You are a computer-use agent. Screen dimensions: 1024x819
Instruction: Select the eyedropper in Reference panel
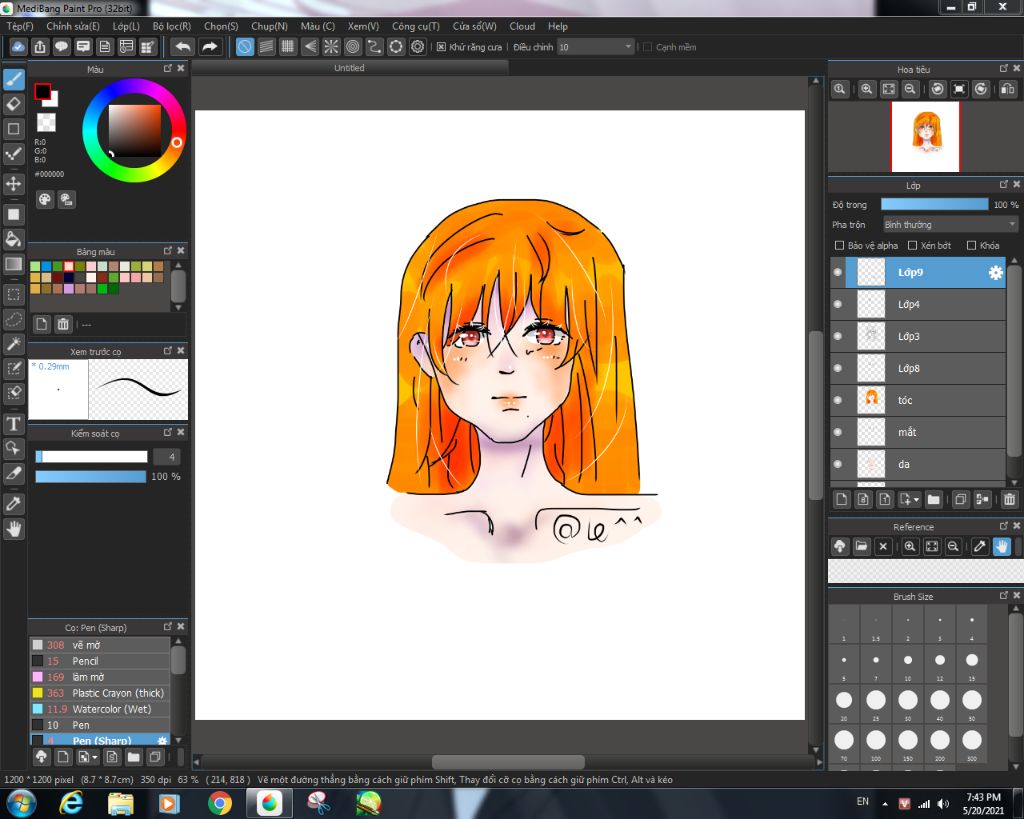click(980, 547)
